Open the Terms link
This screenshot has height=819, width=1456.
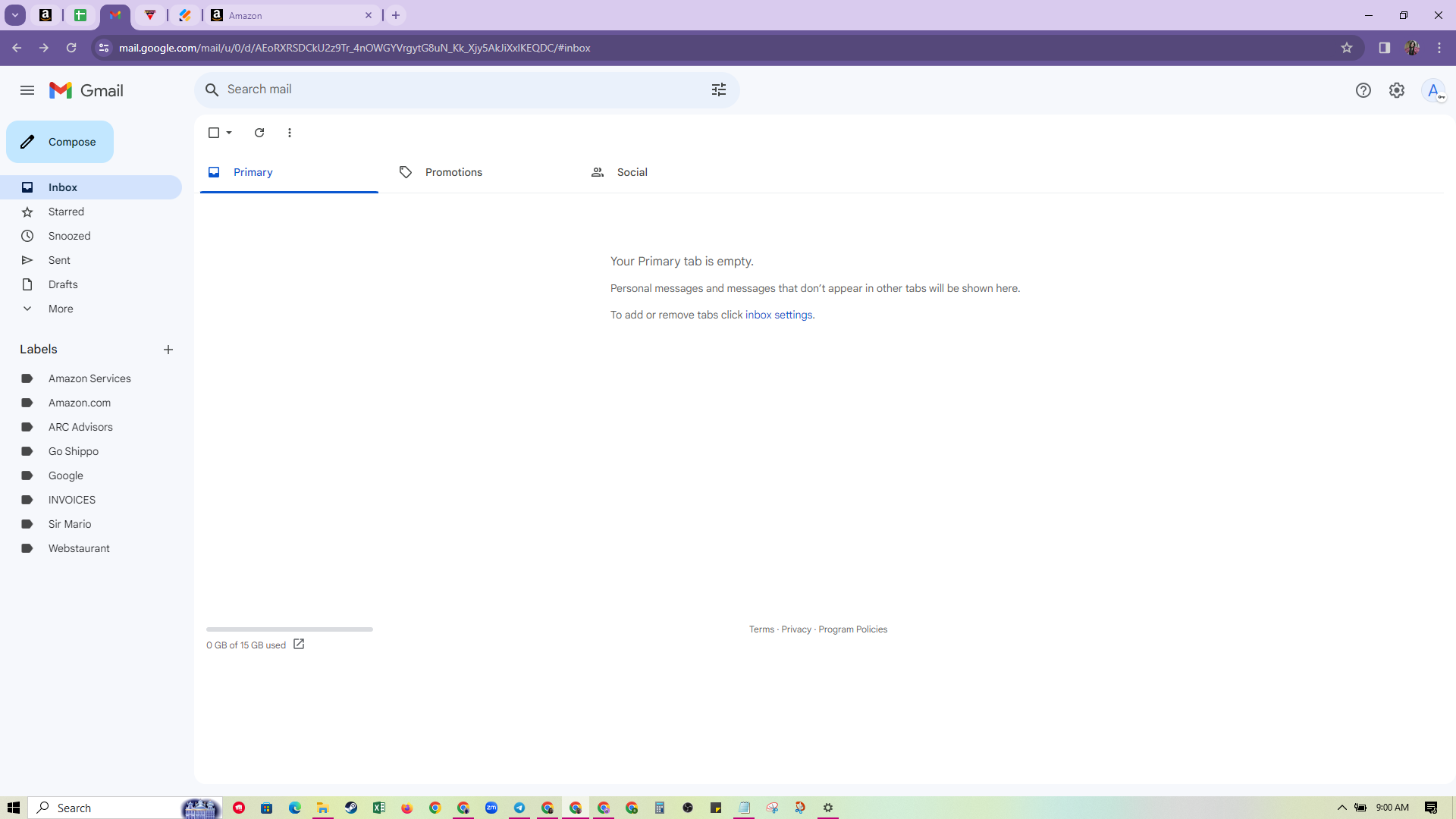coord(761,629)
